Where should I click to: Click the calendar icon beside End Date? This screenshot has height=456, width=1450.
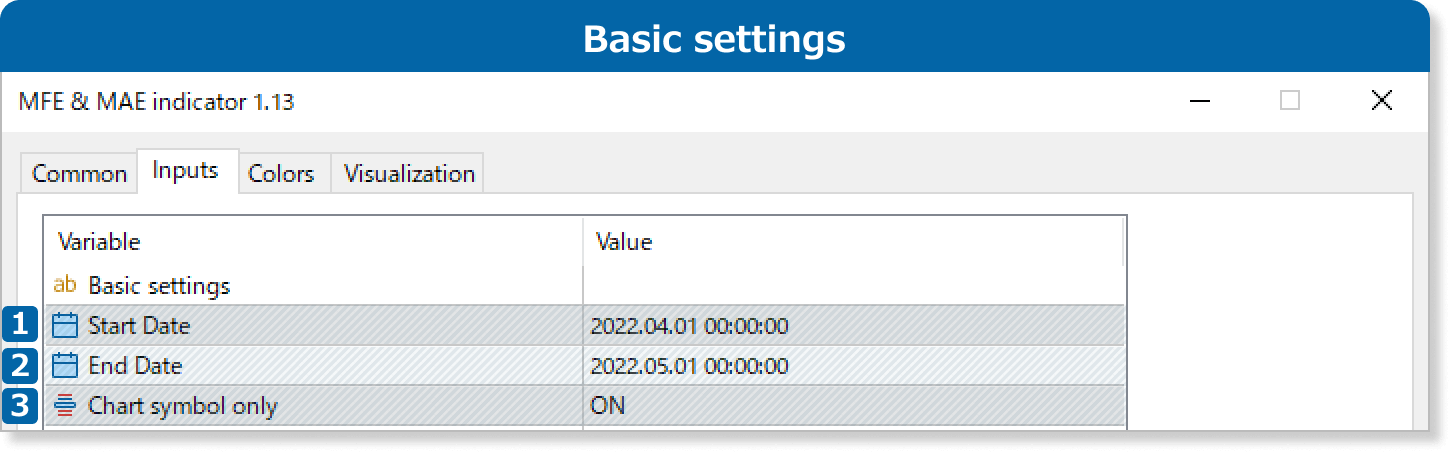65,366
